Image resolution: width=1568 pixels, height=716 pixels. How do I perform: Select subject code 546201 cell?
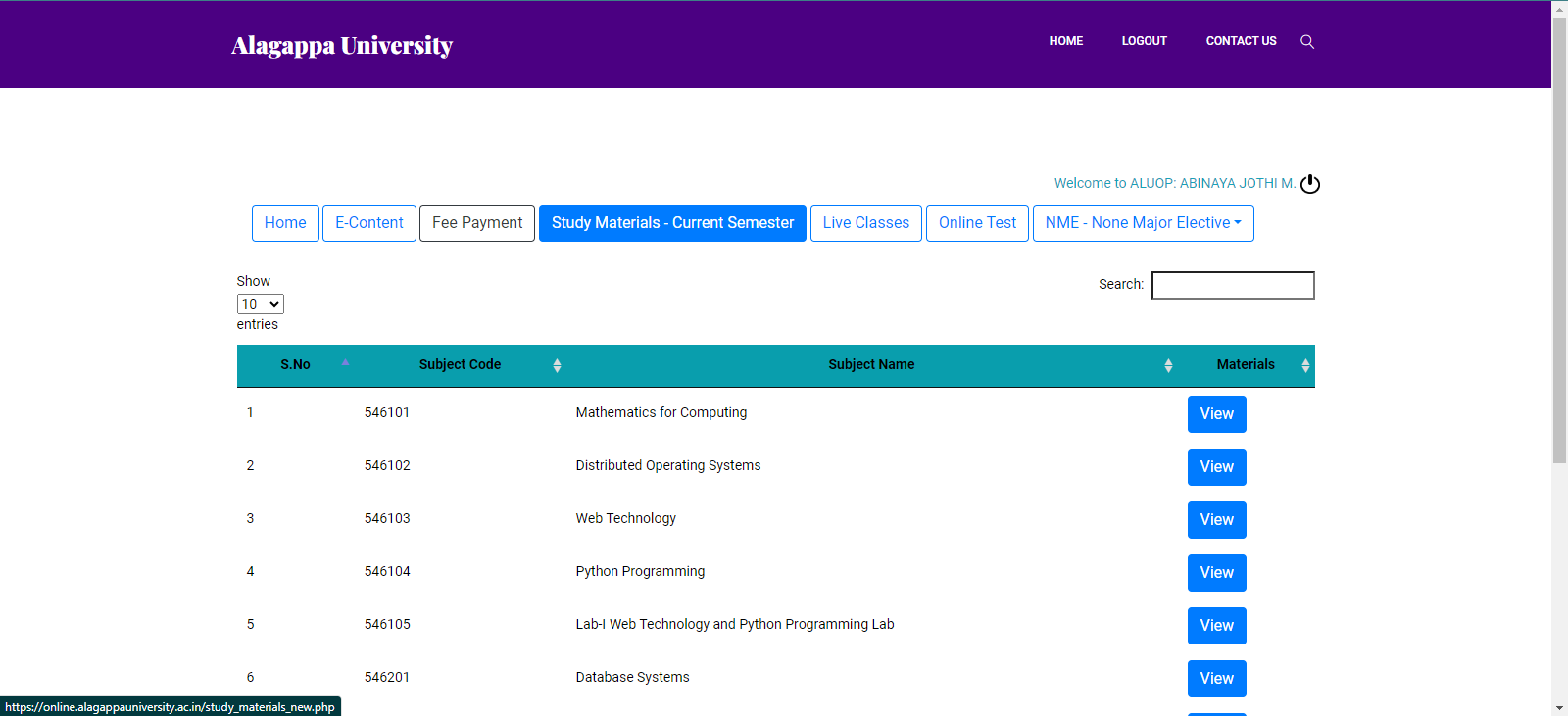click(x=387, y=678)
